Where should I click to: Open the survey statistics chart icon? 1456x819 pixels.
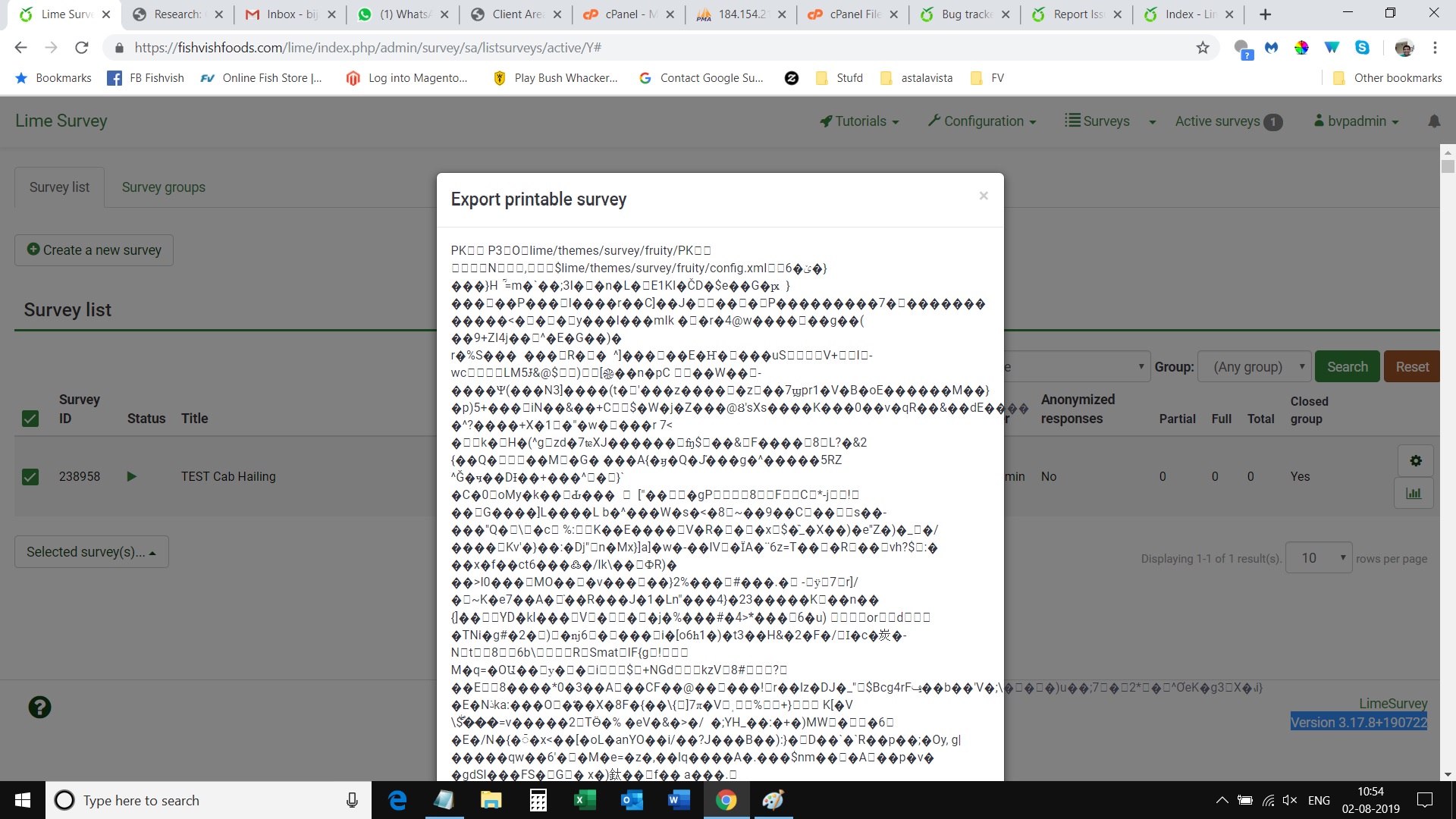tap(1414, 493)
